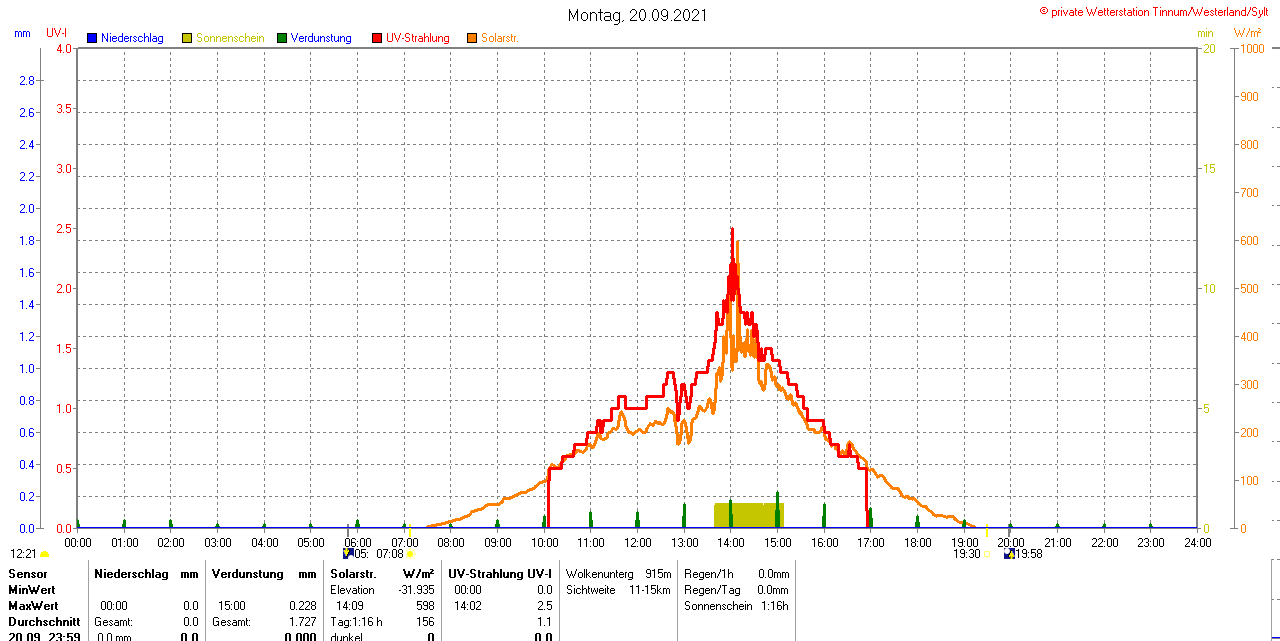Click the sun icon next to 12:21

click(45, 554)
